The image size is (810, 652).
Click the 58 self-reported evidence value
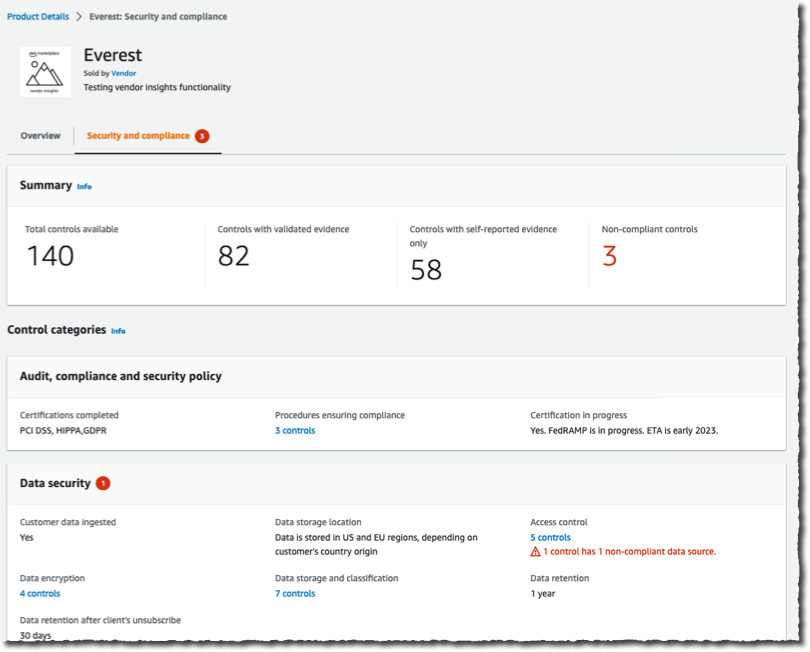pos(426,270)
